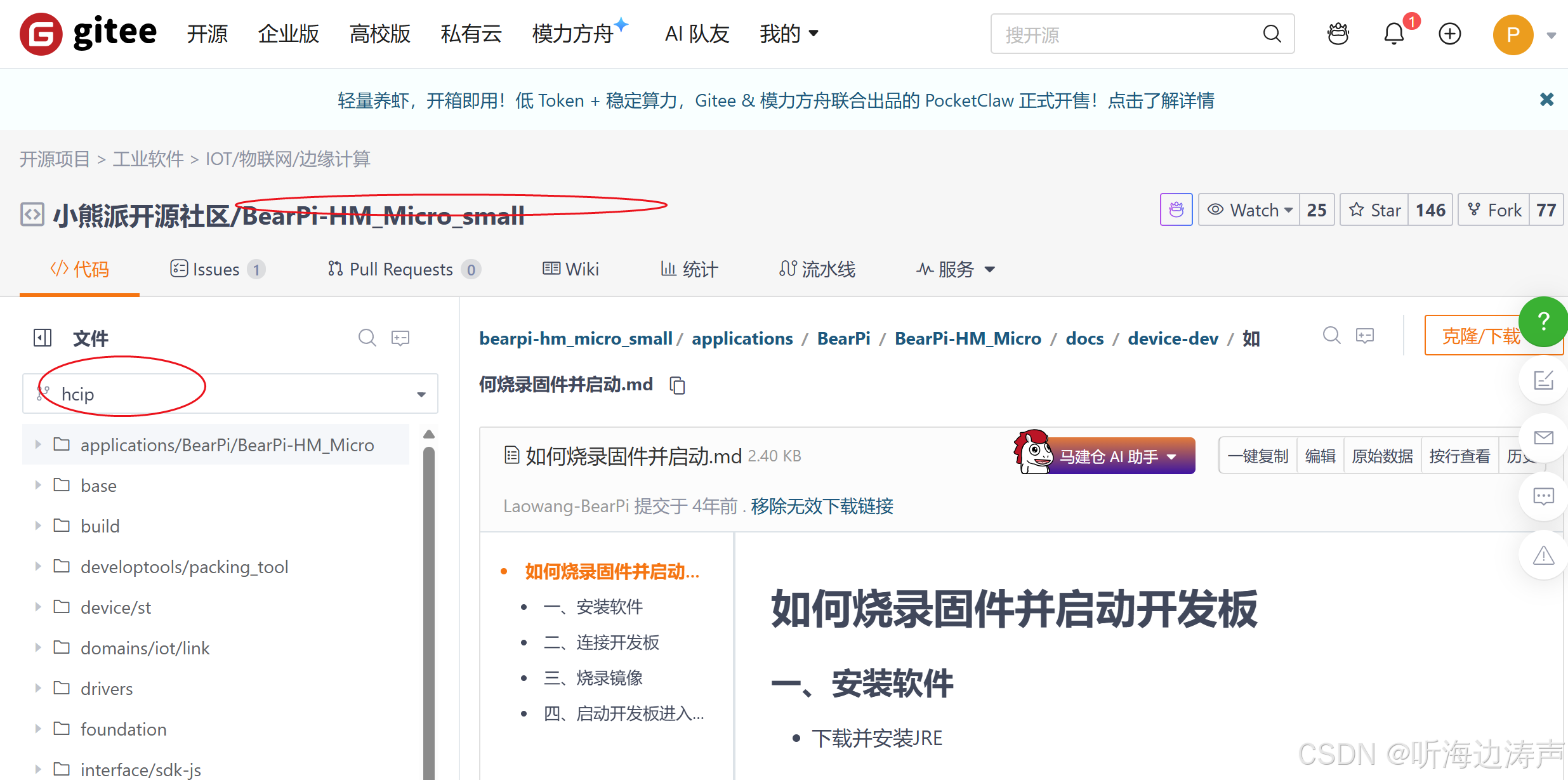Open the AI 队友 nav menu item
The image size is (1568, 780).
coord(697,34)
